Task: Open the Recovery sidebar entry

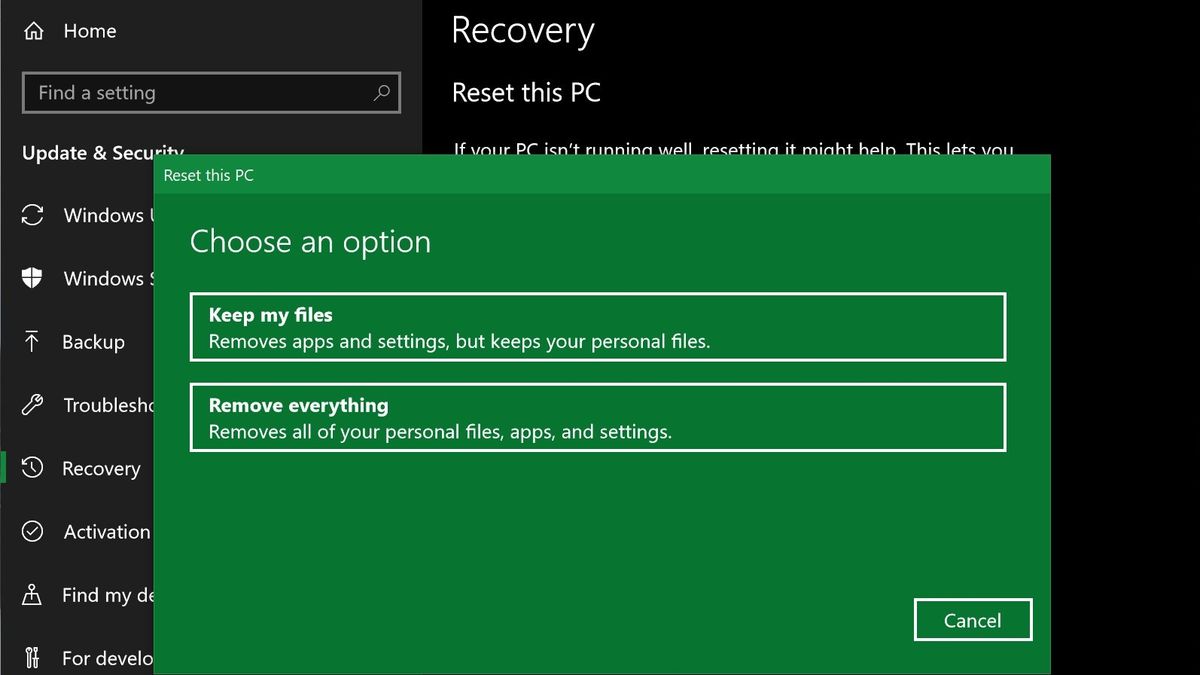Action: coord(102,468)
